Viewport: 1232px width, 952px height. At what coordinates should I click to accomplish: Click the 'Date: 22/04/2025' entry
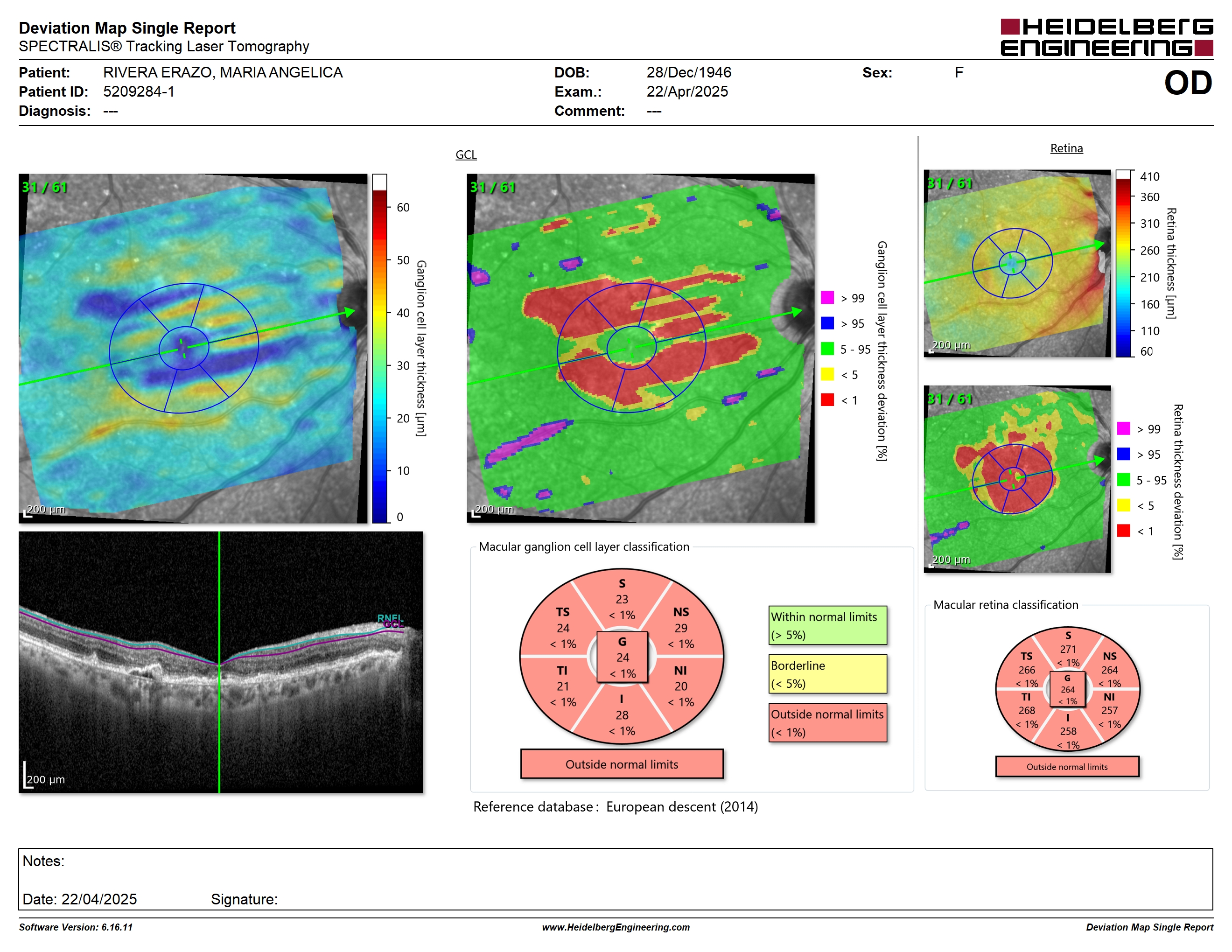(x=79, y=899)
